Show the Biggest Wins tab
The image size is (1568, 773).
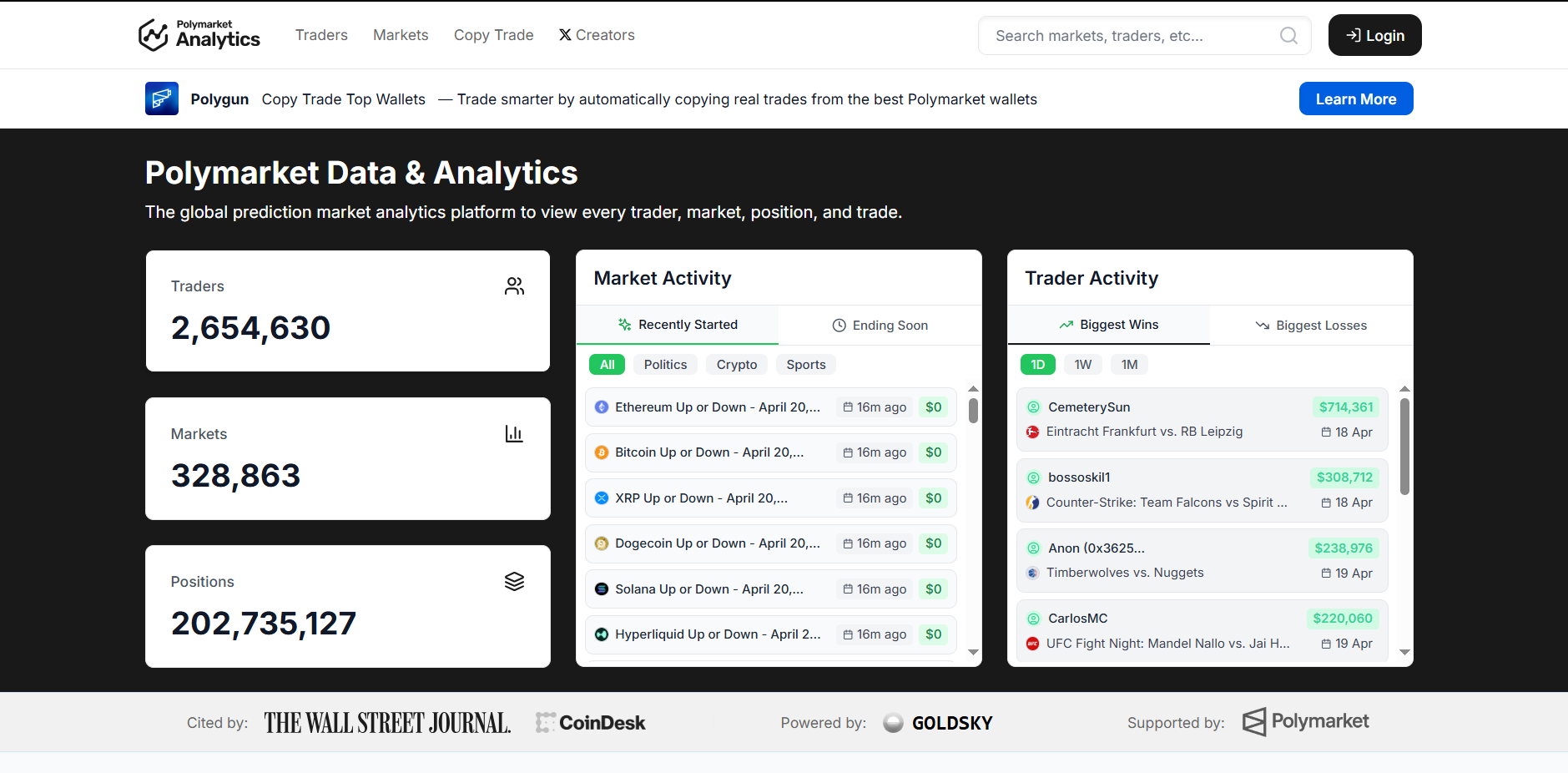(x=1109, y=325)
